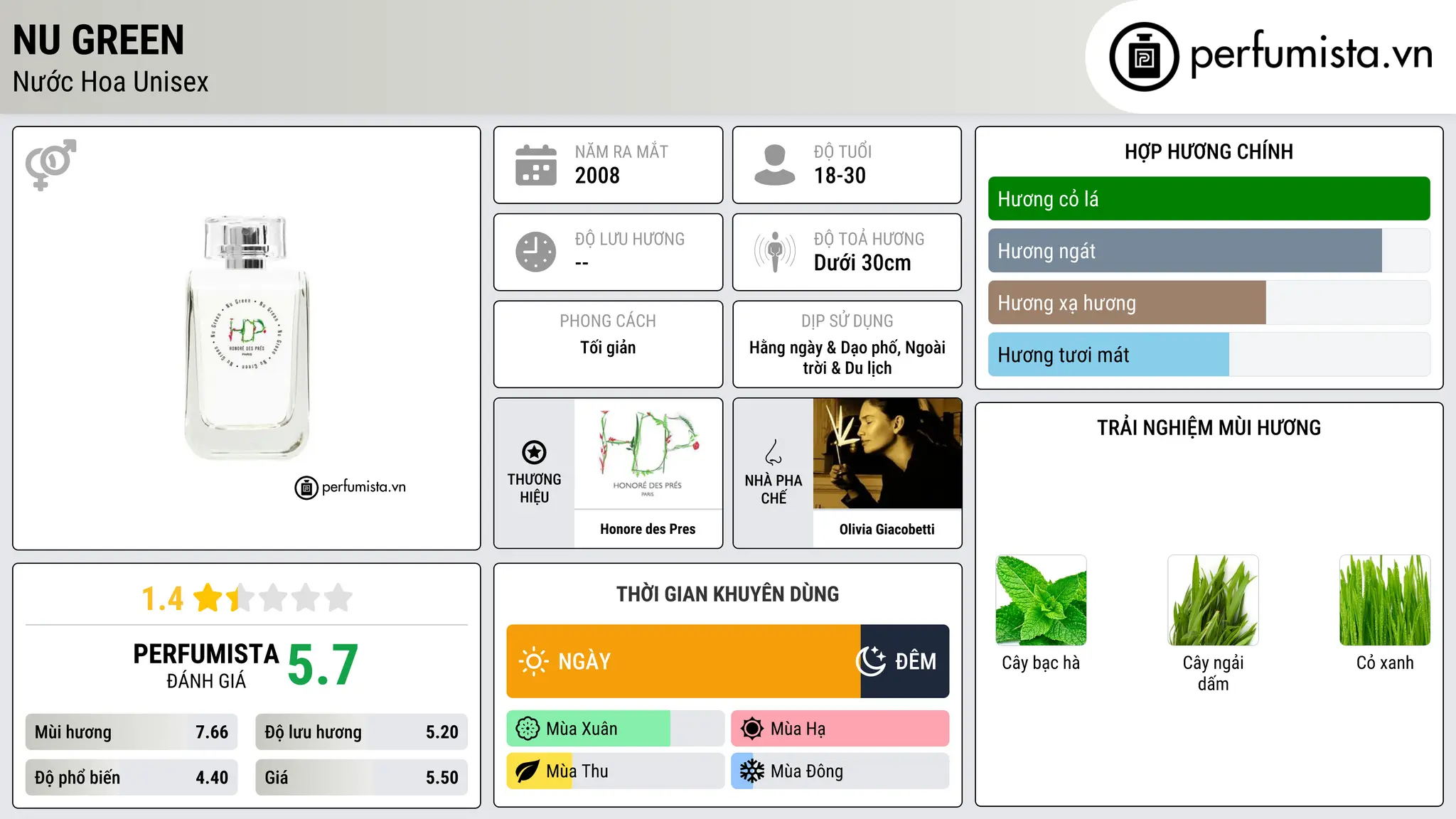Click the snowflake icon for Mùa Đông
1456x819 pixels.
point(751,771)
